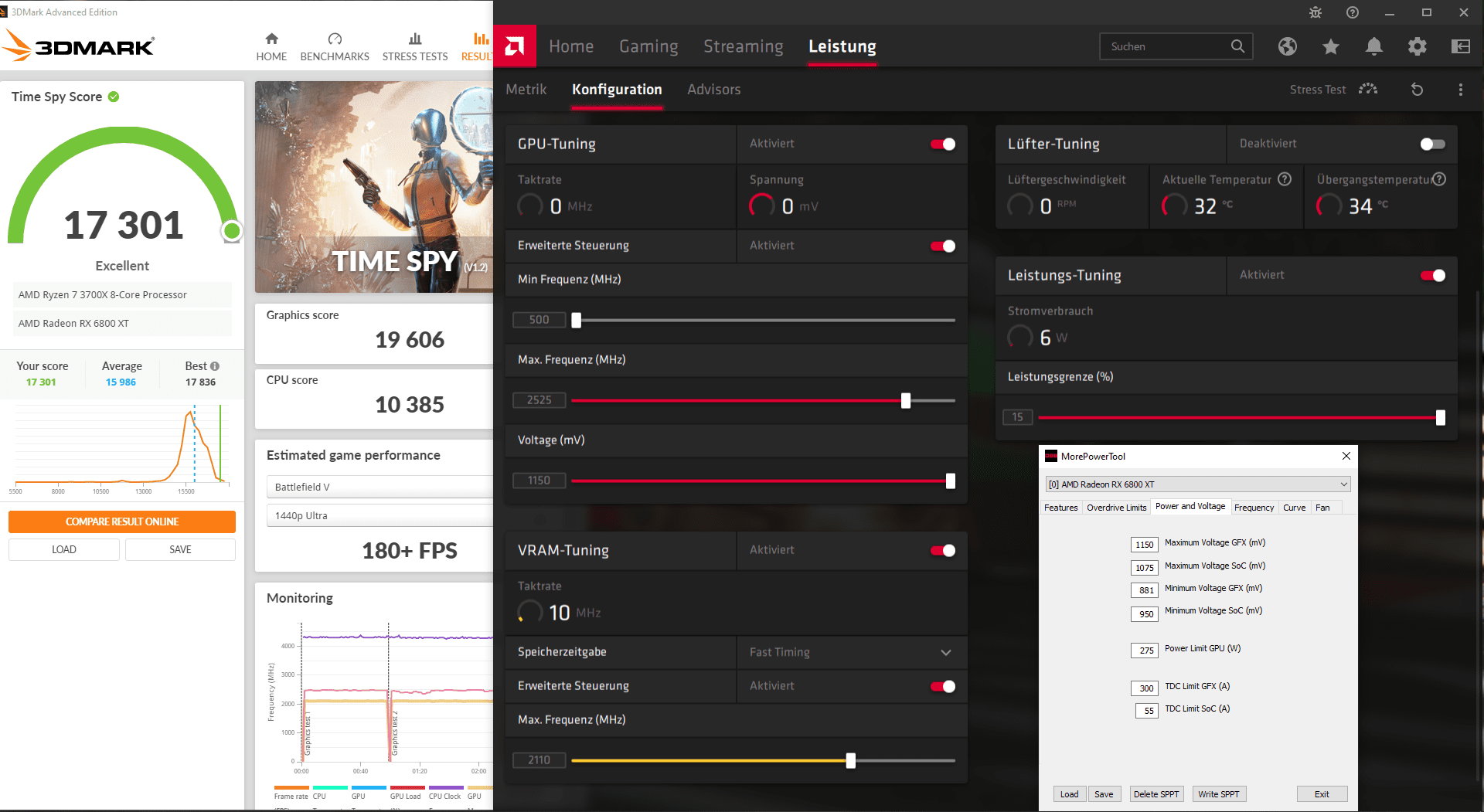Open the help question mark icon in AMD title bar
1484x812 pixels.
[x=1353, y=12]
